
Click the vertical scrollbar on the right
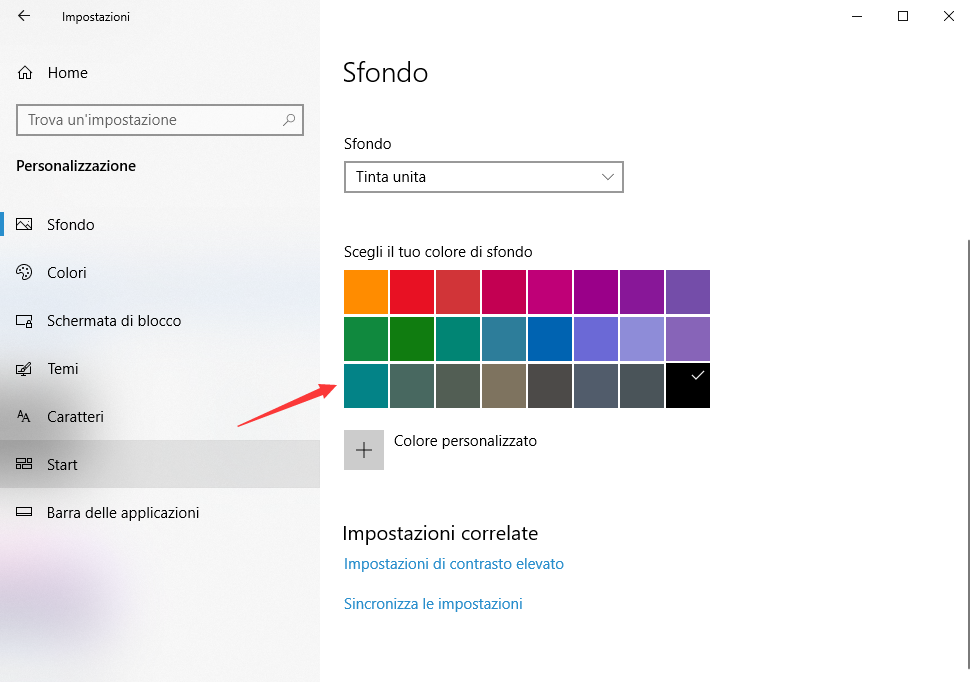click(968, 455)
